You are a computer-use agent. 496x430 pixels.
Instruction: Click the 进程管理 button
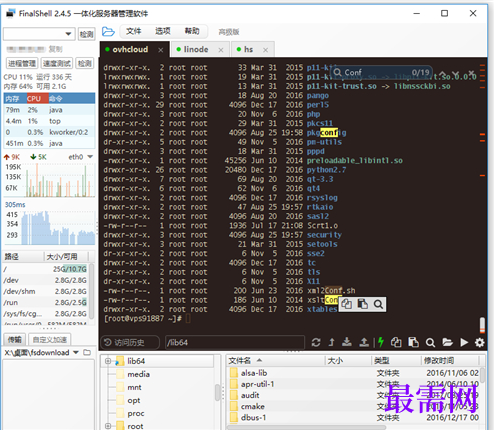coord(22,63)
